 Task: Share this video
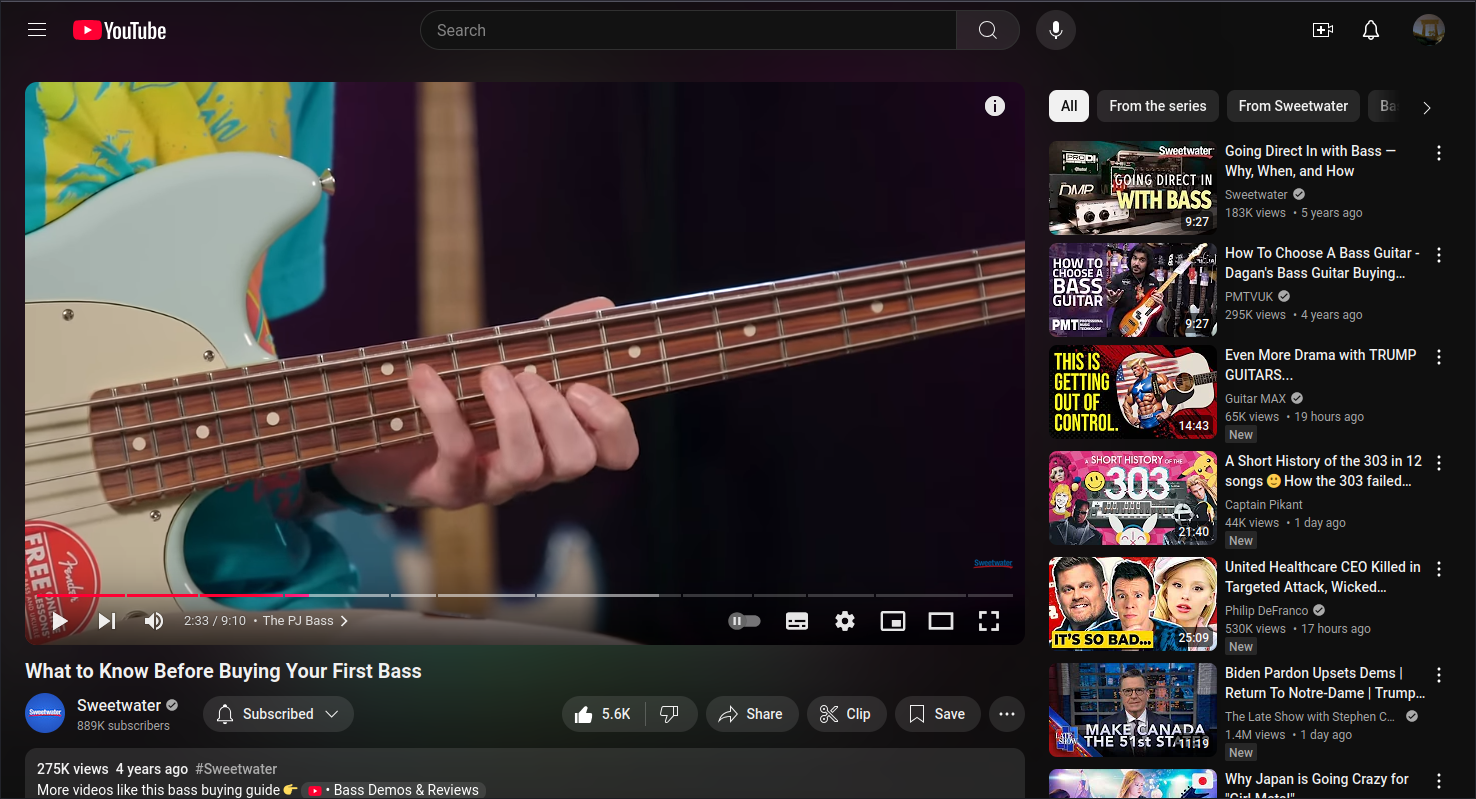(x=752, y=714)
